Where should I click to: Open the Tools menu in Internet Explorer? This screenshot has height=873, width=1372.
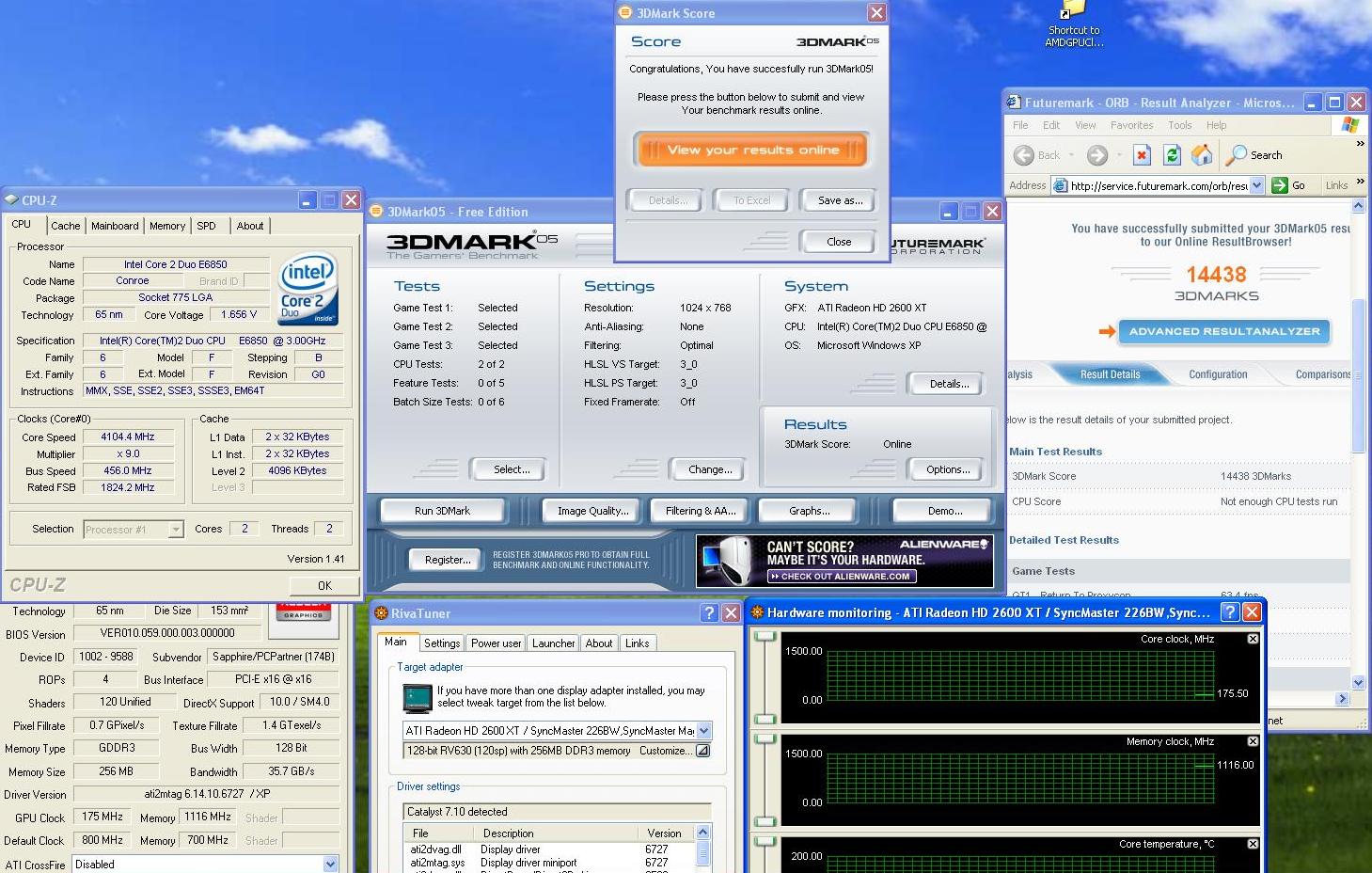pos(1179,125)
